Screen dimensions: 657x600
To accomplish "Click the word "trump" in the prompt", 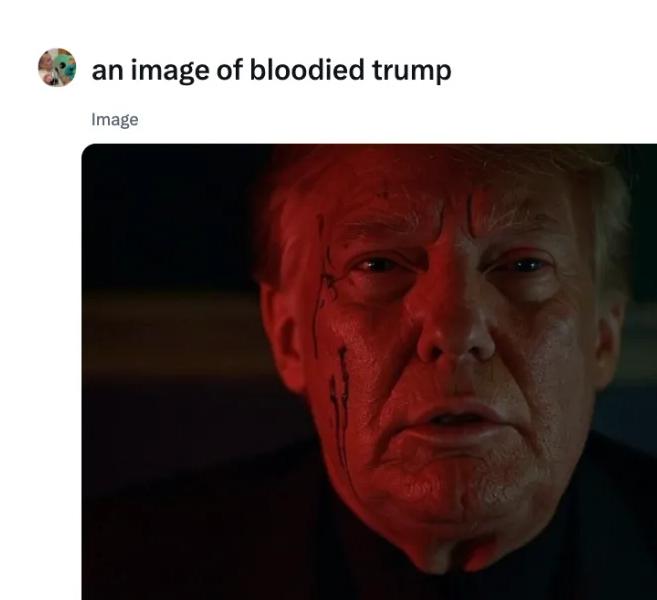I will point(412,71).
